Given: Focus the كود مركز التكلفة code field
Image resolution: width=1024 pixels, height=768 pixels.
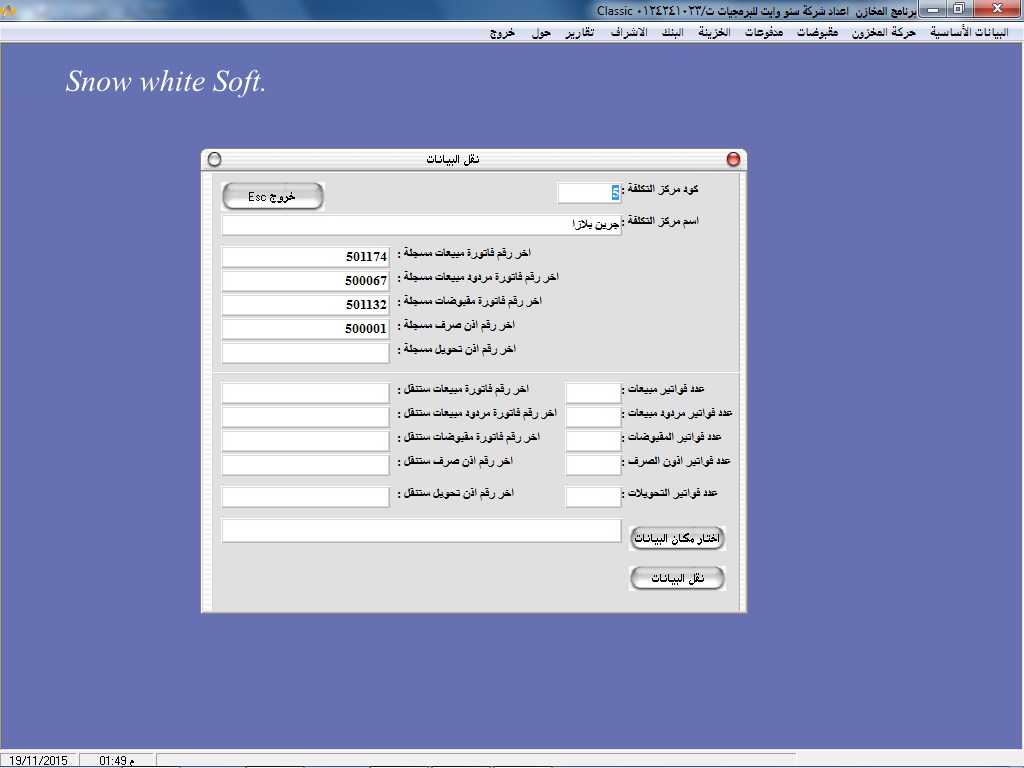Looking at the screenshot, I should click(588, 192).
